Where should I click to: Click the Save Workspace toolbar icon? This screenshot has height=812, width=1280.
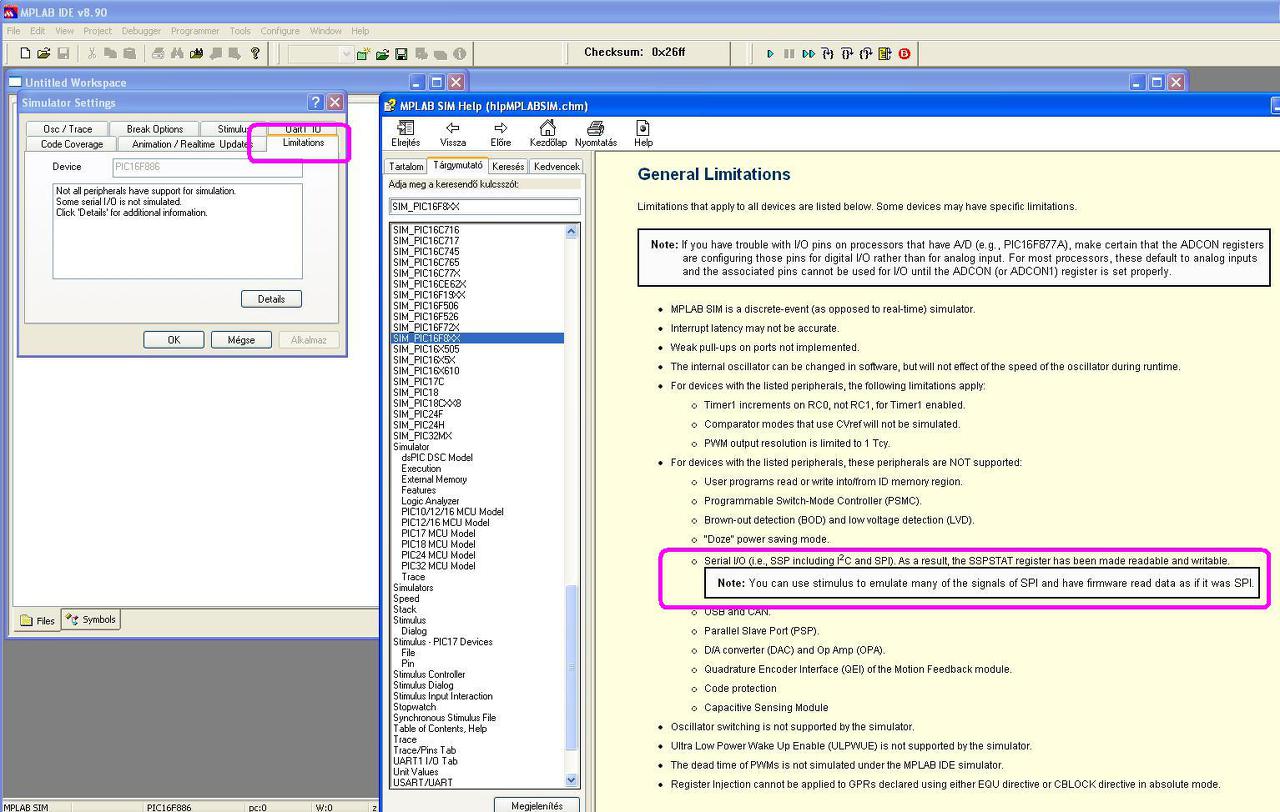click(x=401, y=53)
